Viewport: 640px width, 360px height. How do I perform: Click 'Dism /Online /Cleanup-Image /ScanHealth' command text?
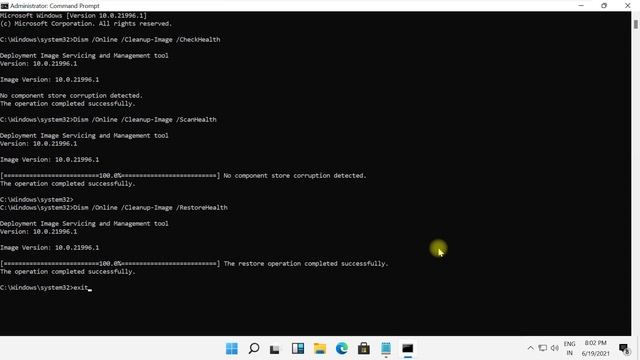[145, 120]
